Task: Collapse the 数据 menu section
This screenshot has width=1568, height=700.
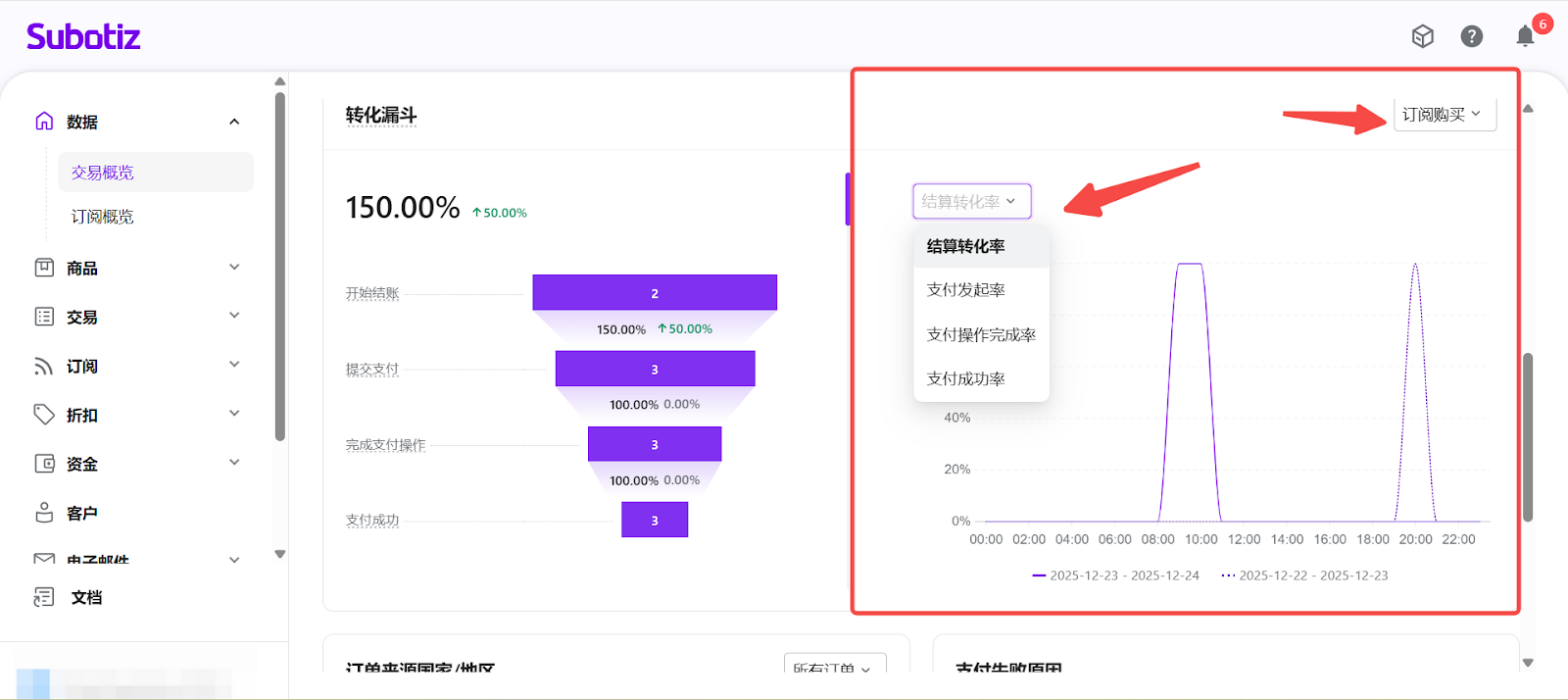Action: pos(234,122)
